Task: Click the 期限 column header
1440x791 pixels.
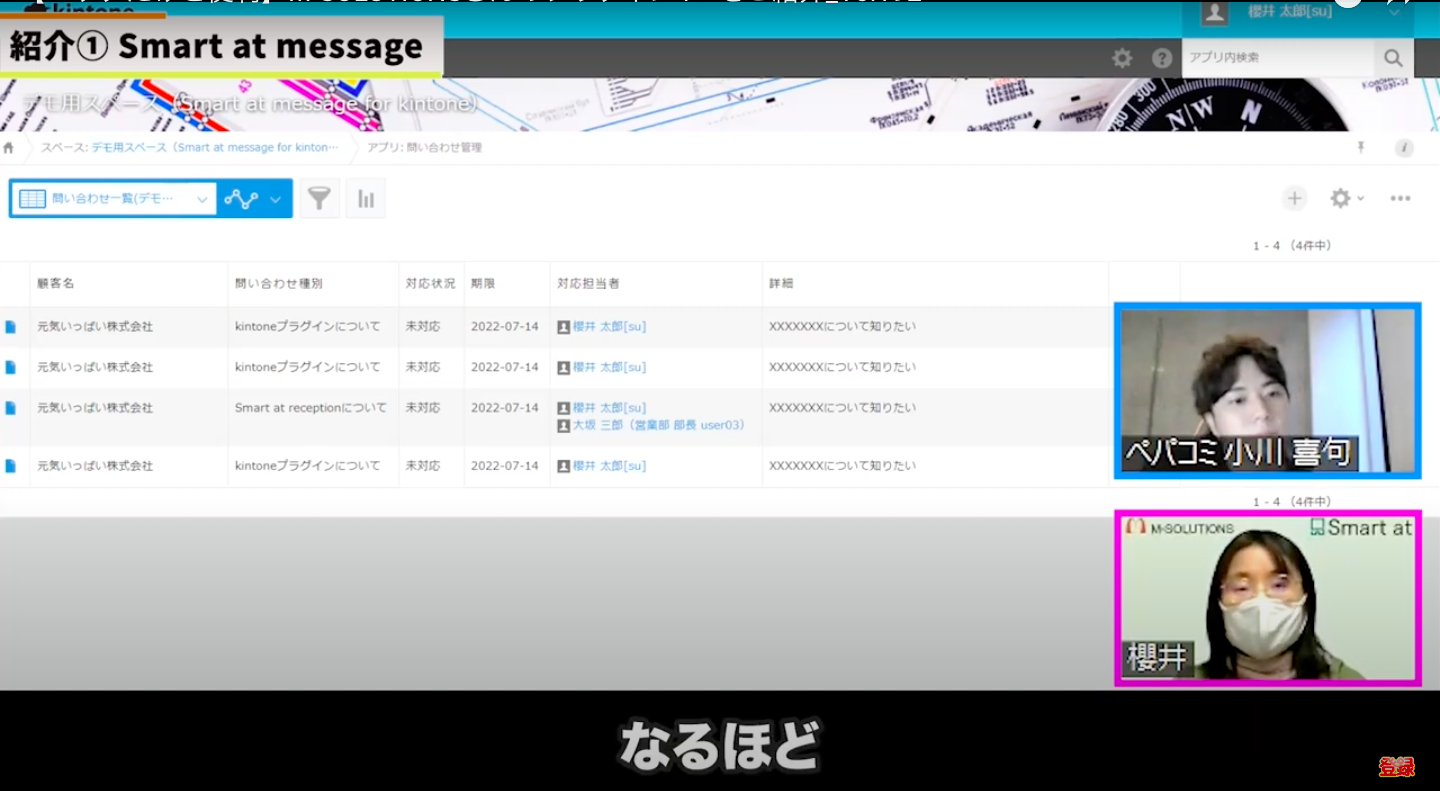Action: [x=483, y=284]
